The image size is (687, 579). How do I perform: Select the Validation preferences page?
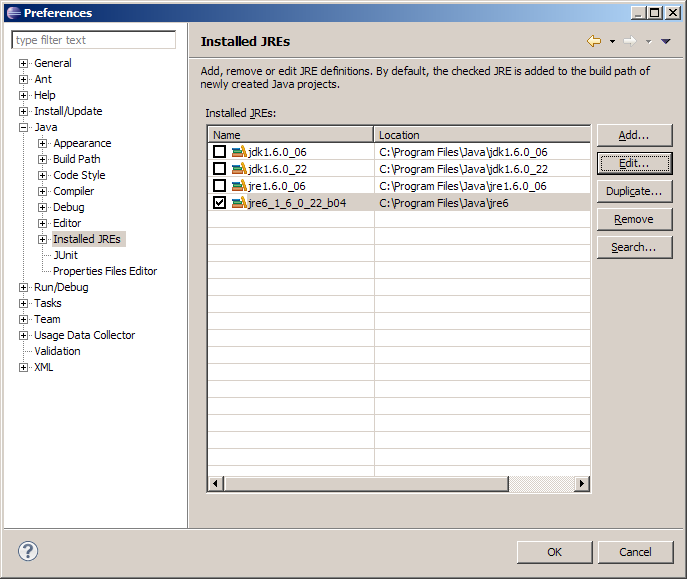tap(57, 351)
